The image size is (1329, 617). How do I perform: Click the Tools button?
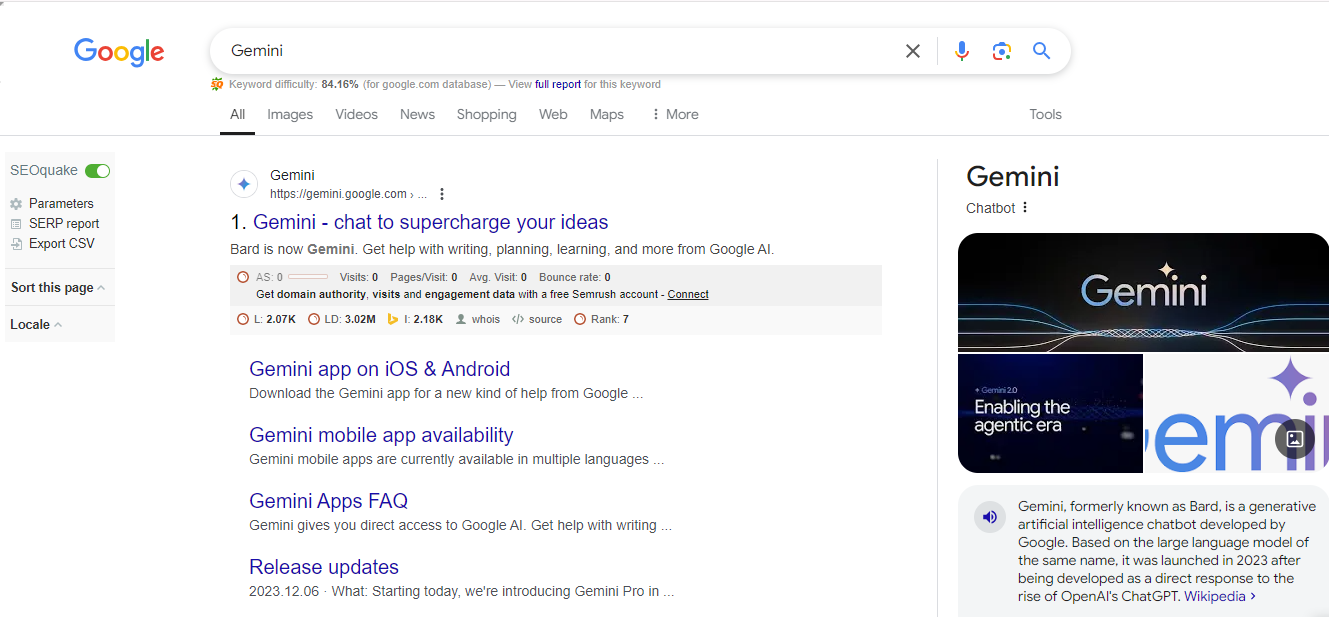point(1045,114)
